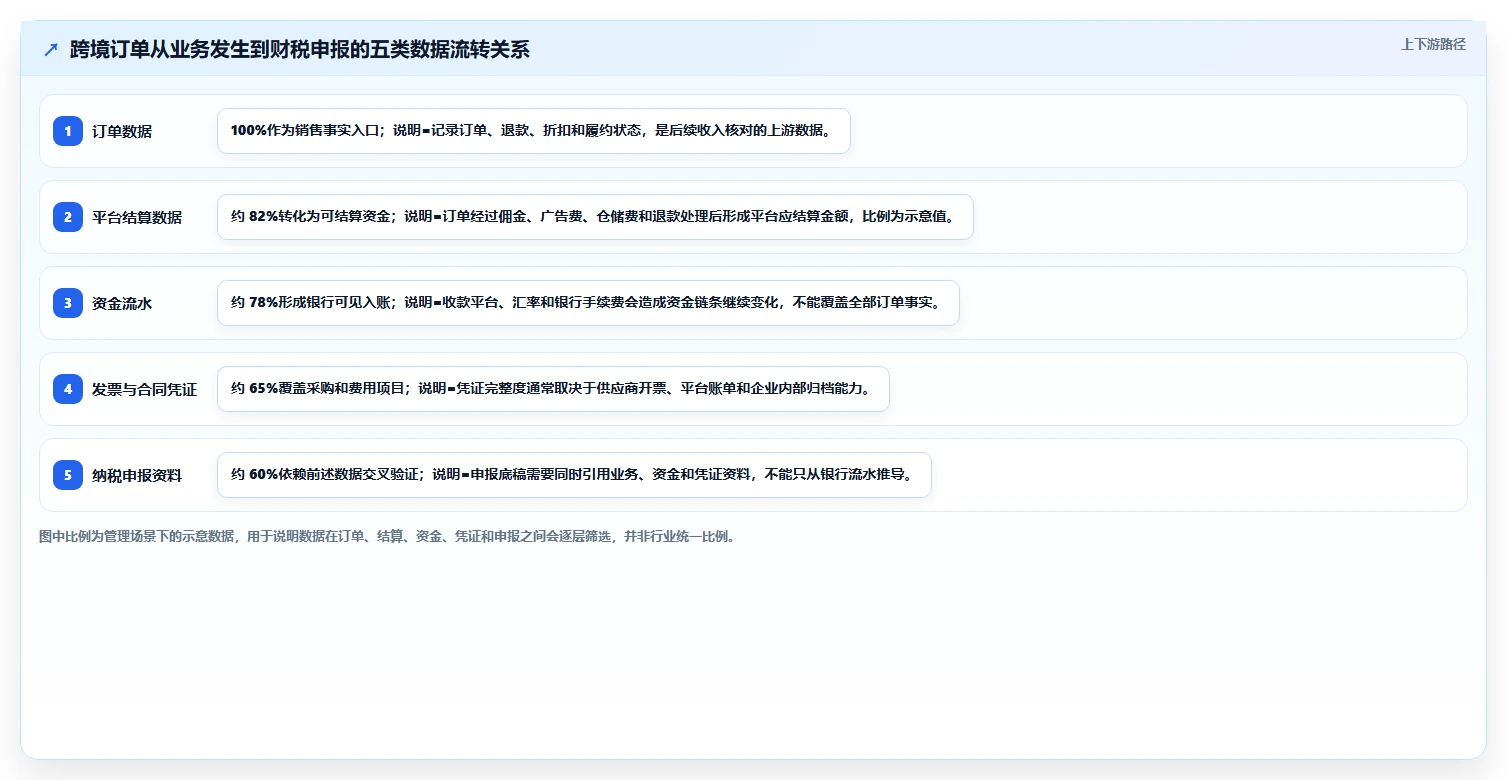Select step number 3 badge
This screenshot has height=780, width=1507.
68,302
